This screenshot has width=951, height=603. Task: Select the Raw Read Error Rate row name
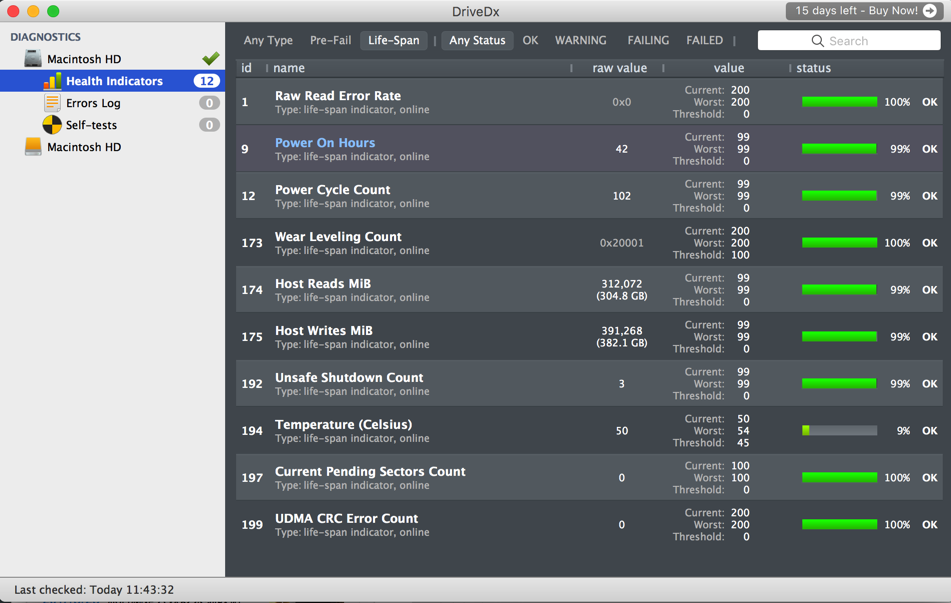point(338,96)
